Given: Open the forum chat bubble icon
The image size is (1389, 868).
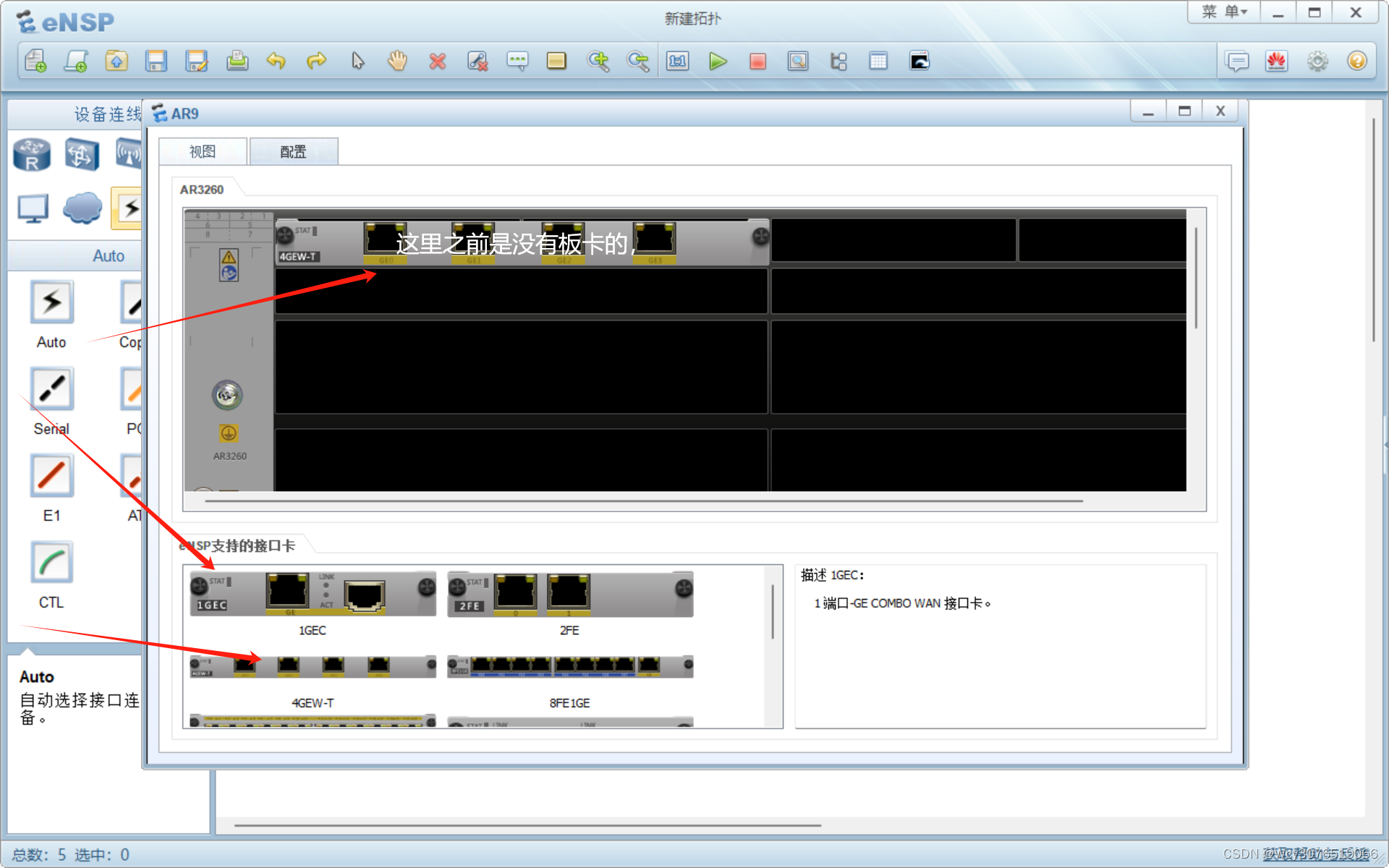Looking at the screenshot, I should click(1238, 61).
